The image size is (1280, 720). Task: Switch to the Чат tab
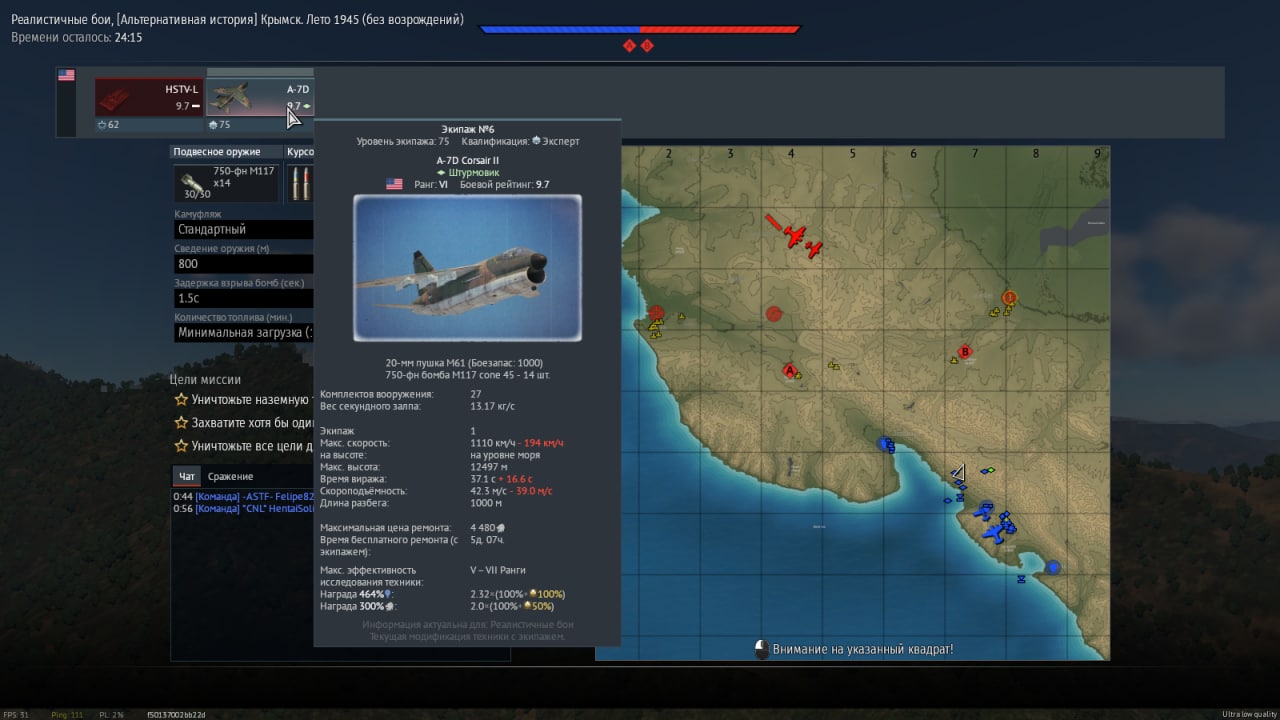tap(186, 476)
